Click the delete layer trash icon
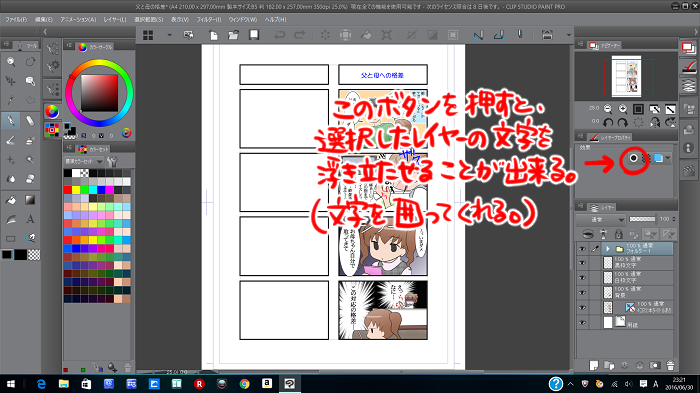This screenshot has width=700, height=393. pos(670,365)
